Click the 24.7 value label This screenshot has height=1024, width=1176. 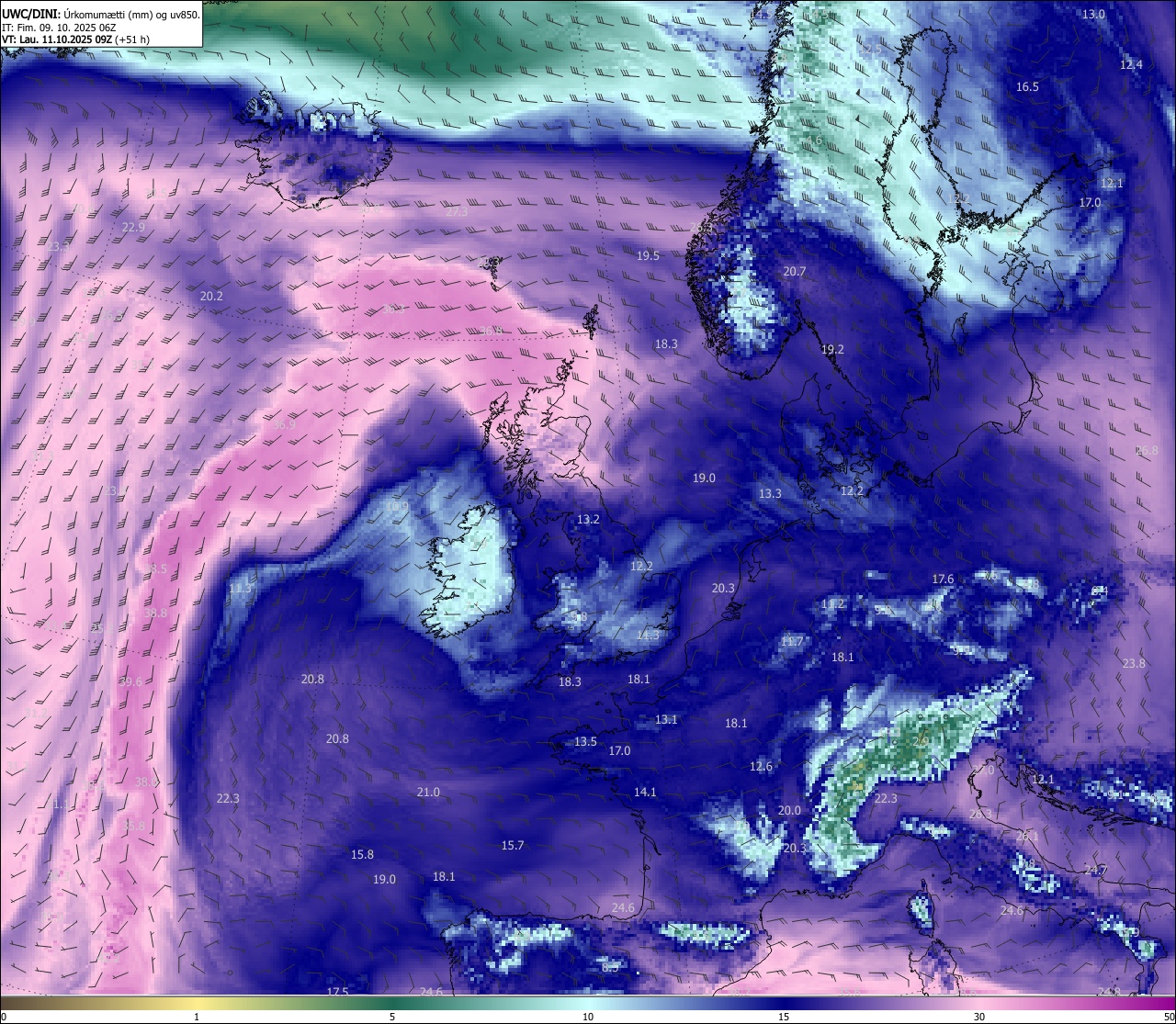1095,870
